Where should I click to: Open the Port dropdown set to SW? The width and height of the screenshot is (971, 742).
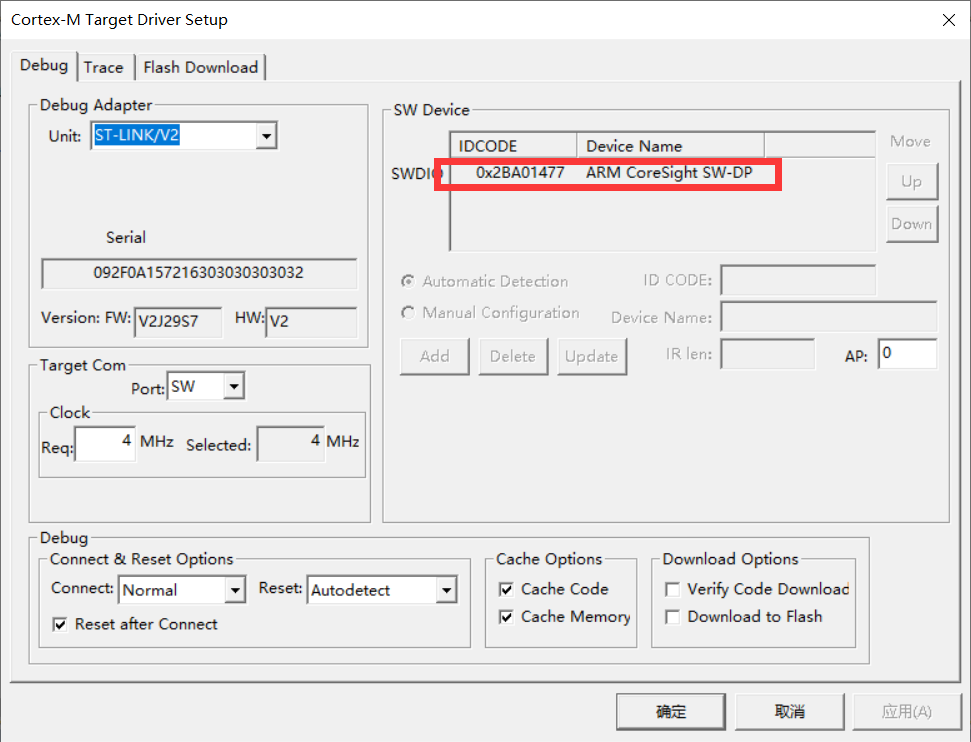coord(234,386)
